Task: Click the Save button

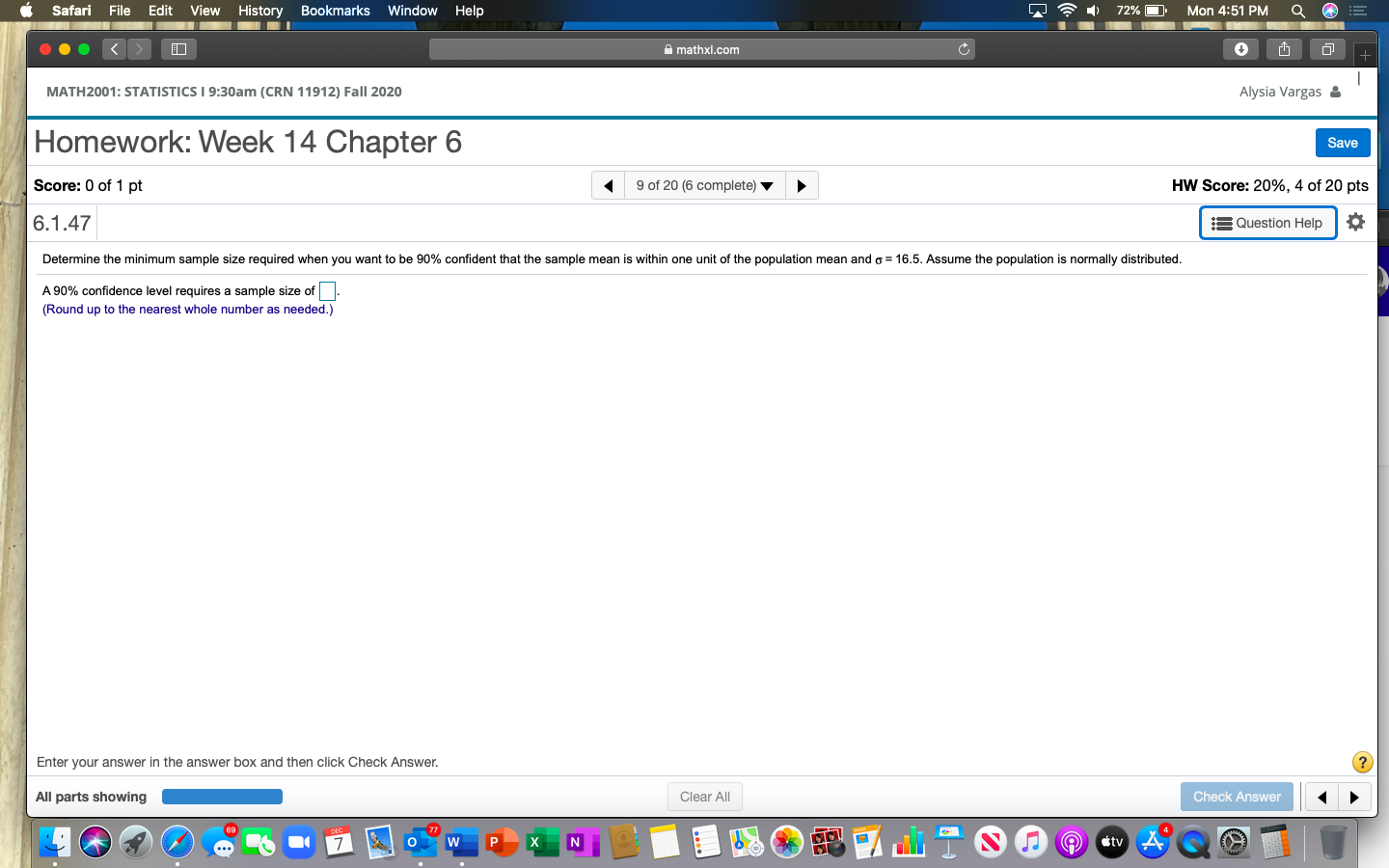Action: 1343,143
